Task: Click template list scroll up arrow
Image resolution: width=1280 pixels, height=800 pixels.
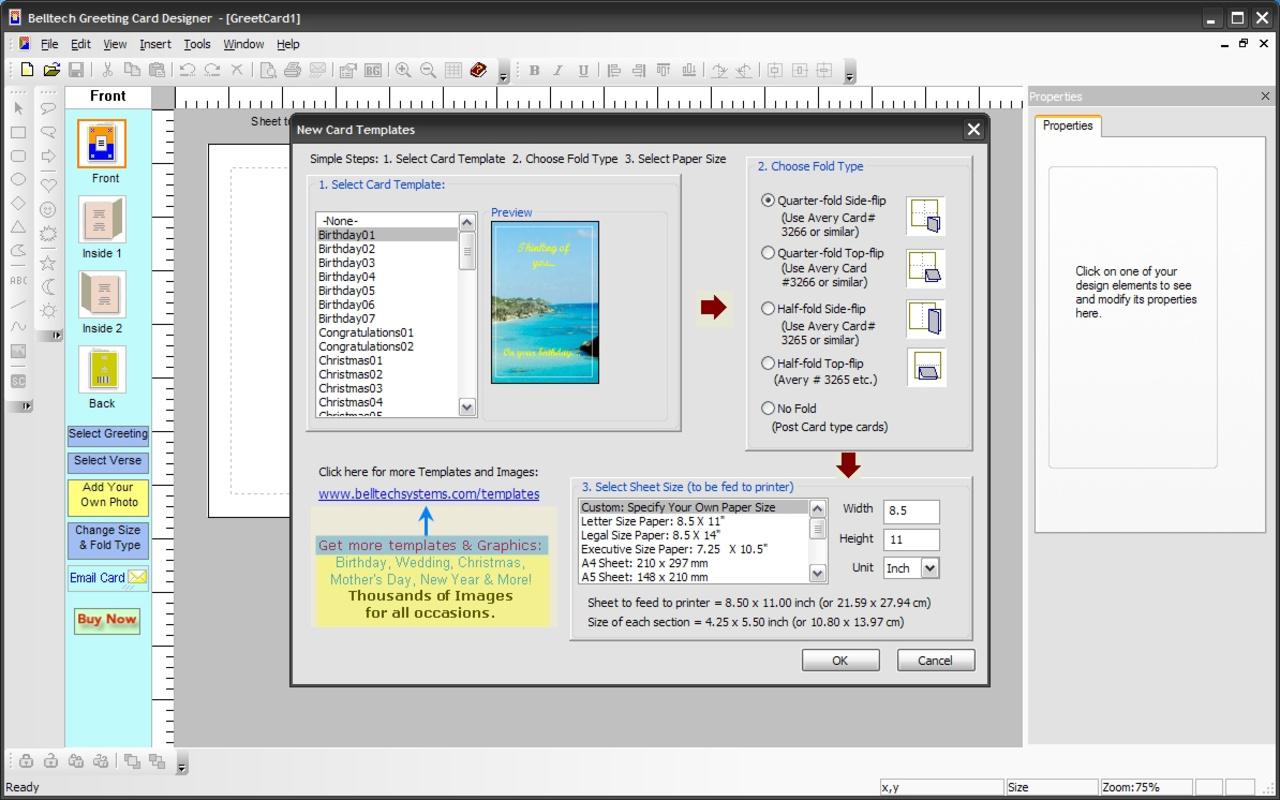Action: click(467, 221)
